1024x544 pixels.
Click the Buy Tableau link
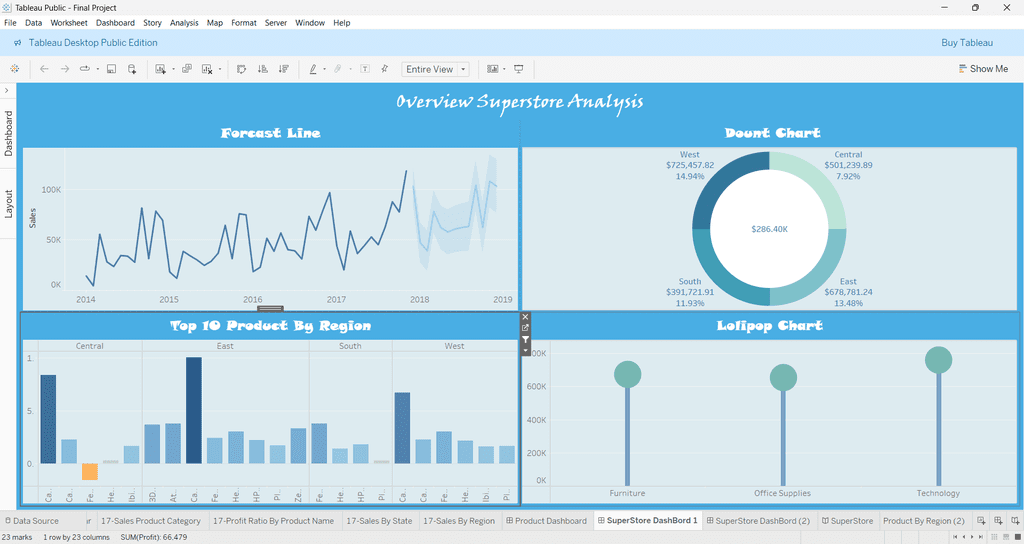(967, 42)
